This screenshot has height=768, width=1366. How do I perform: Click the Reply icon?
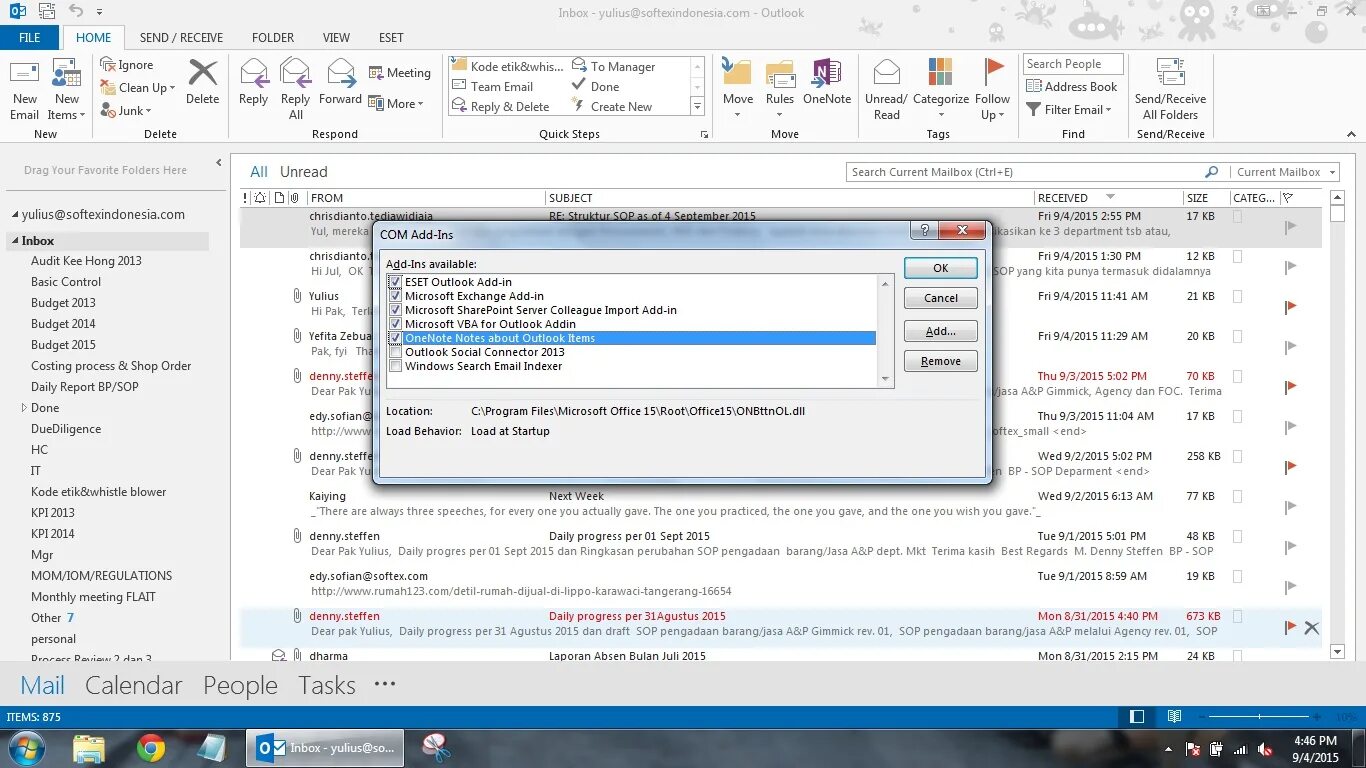254,73
